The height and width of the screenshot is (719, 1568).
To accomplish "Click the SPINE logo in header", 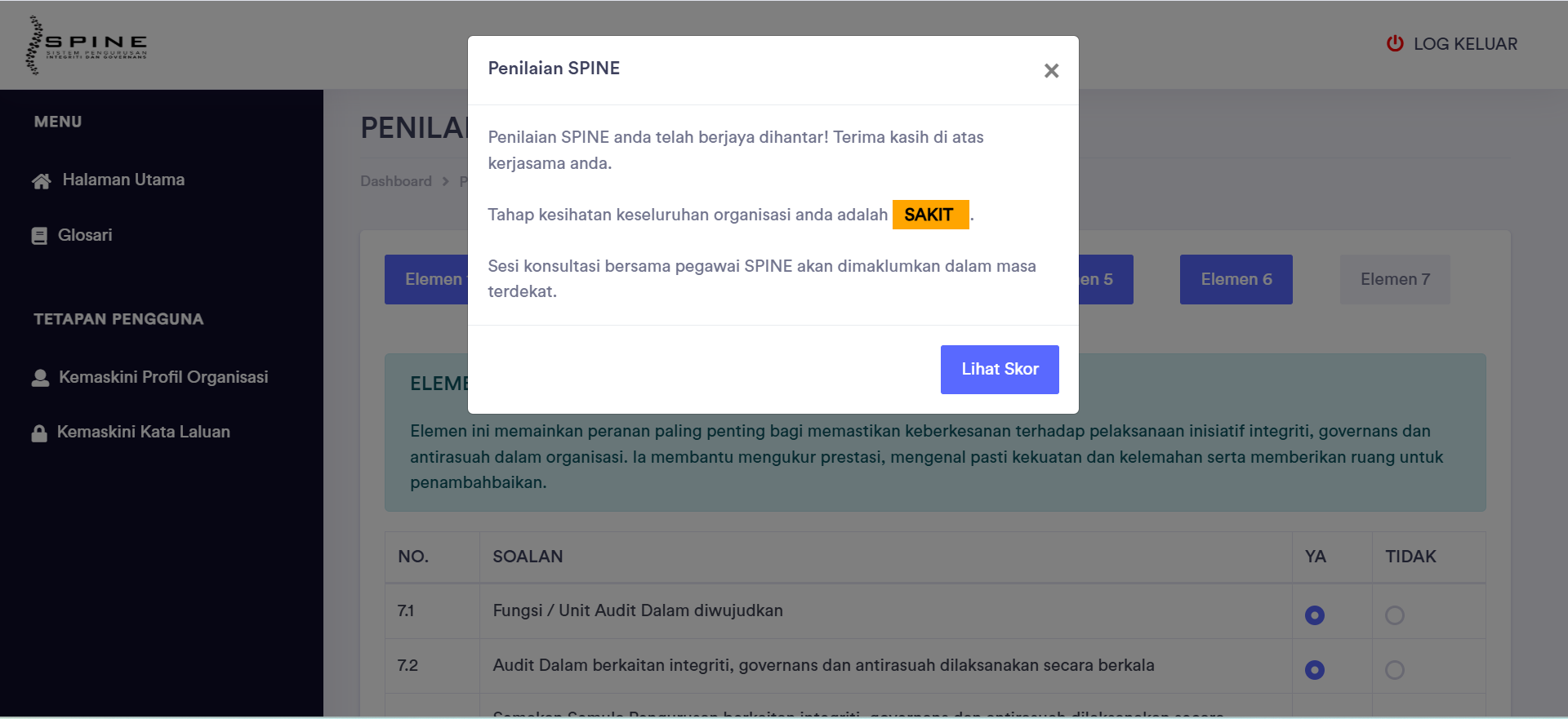I will pos(87,45).
